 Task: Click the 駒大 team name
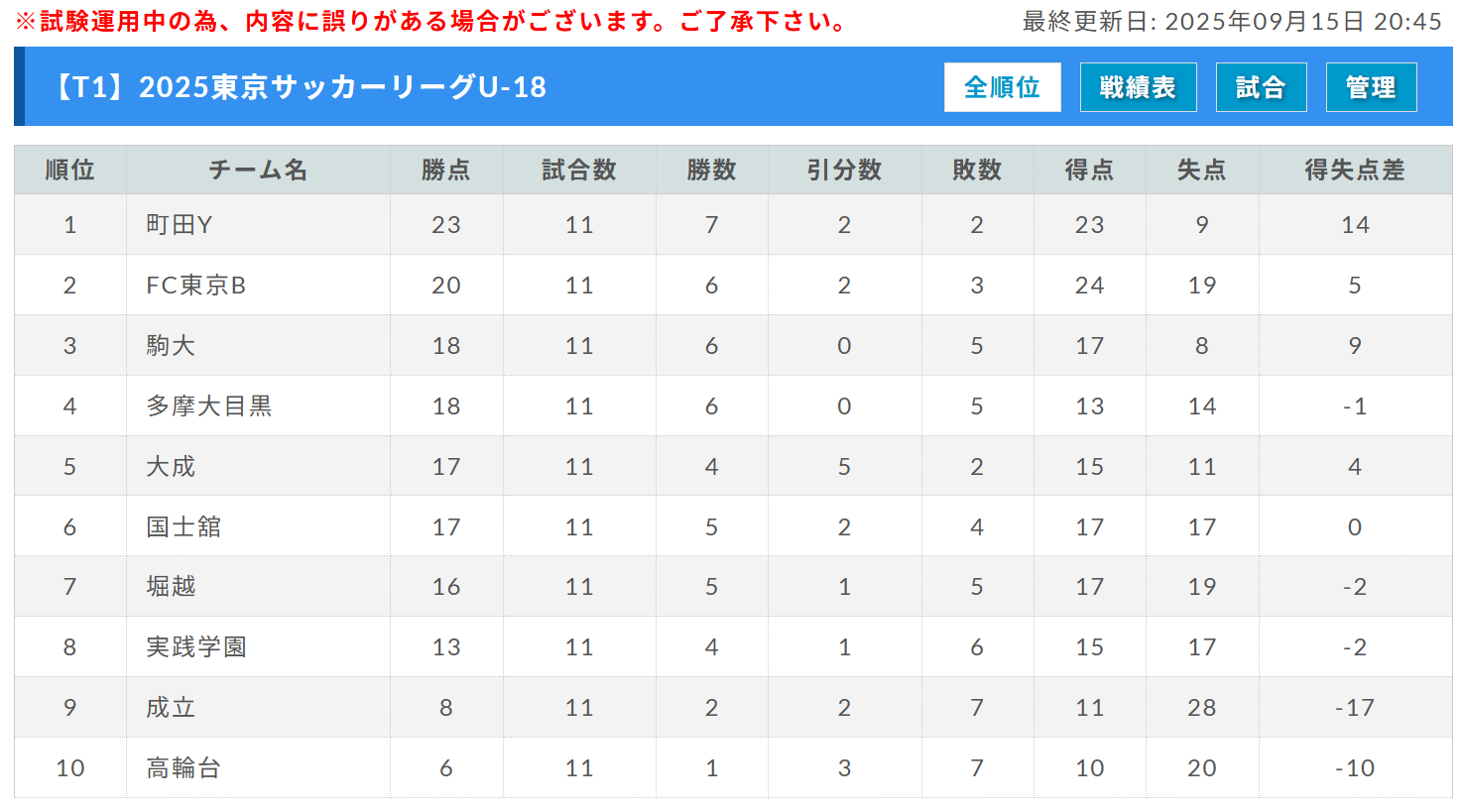tap(171, 346)
